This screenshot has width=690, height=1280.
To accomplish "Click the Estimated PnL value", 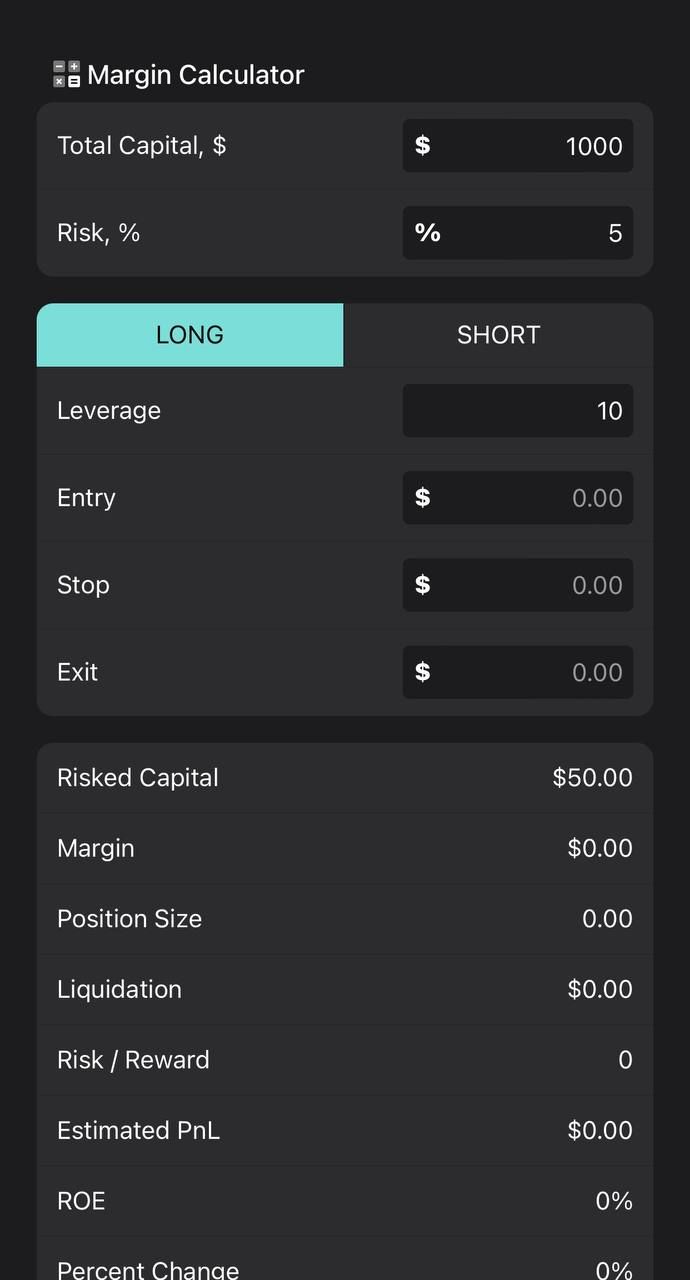I will [600, 1130].
